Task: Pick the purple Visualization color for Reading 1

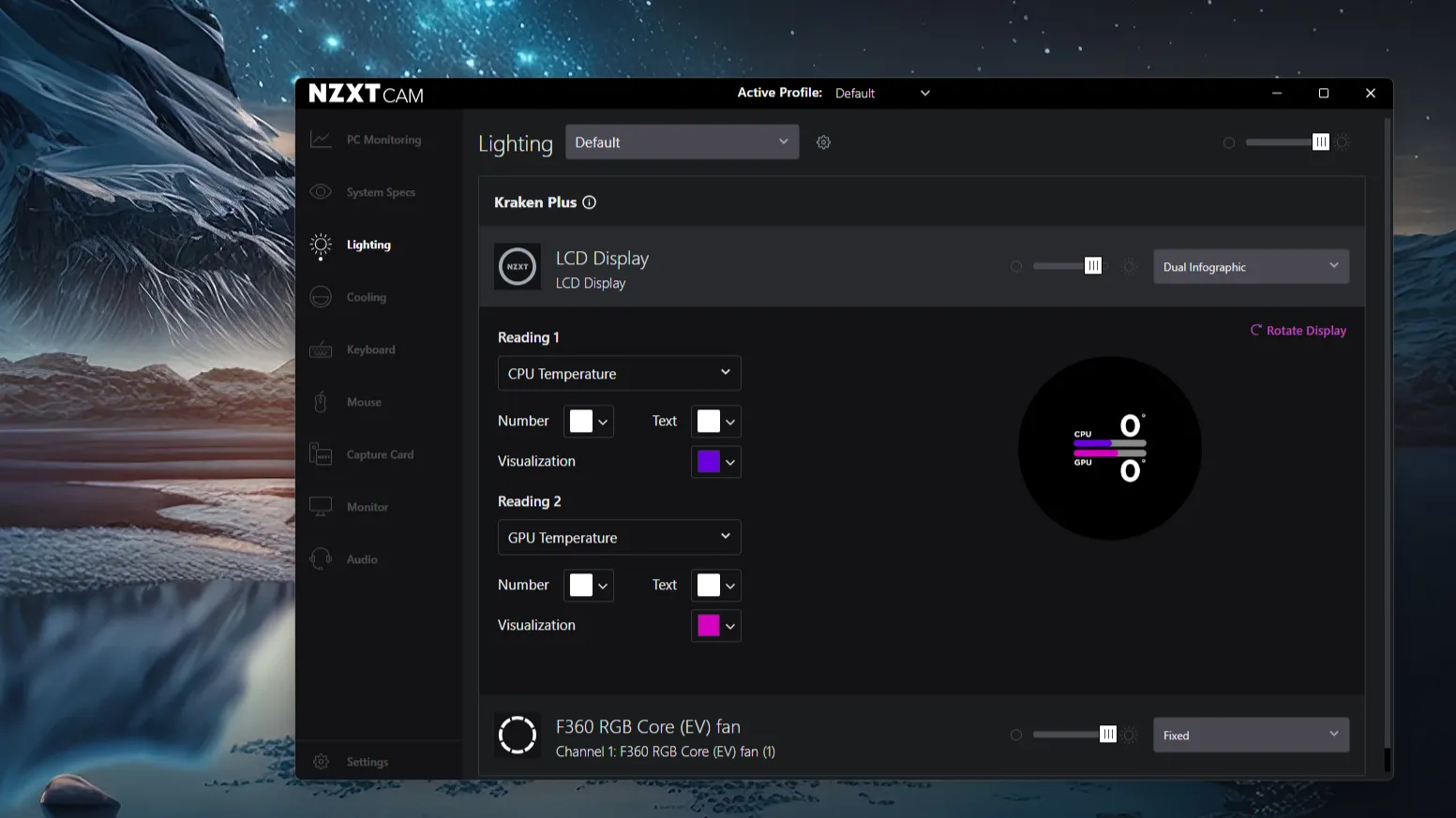Action: click(716, 461)
